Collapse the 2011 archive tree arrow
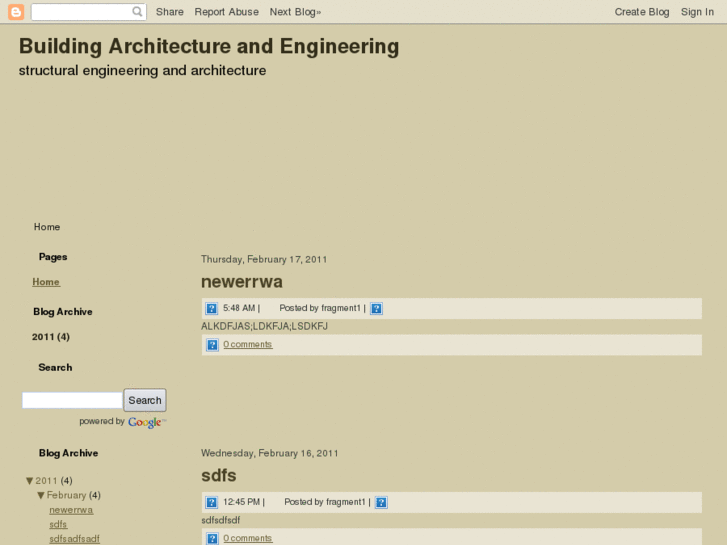 click(30, 481)
